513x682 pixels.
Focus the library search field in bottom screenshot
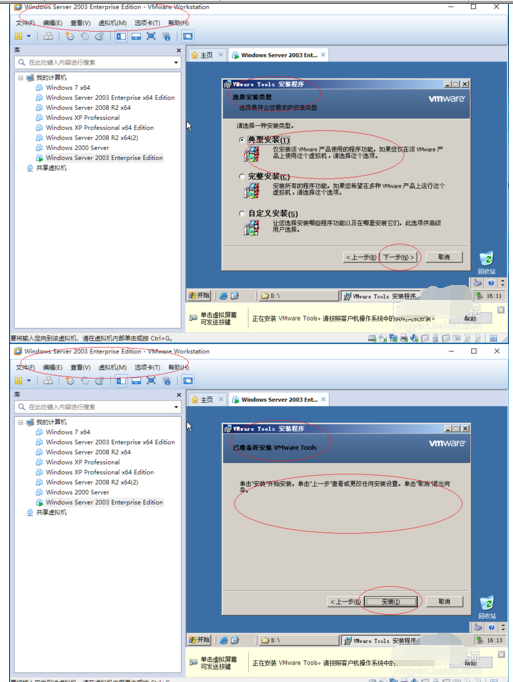point(97,407)
